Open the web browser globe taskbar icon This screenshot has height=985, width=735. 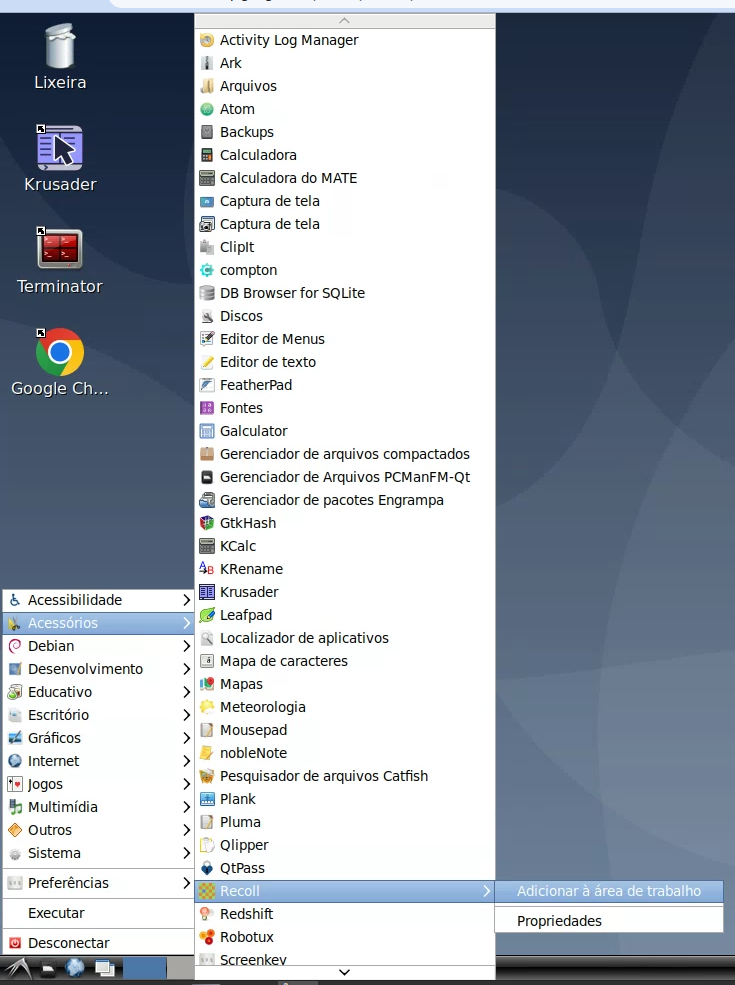(75, 968)
